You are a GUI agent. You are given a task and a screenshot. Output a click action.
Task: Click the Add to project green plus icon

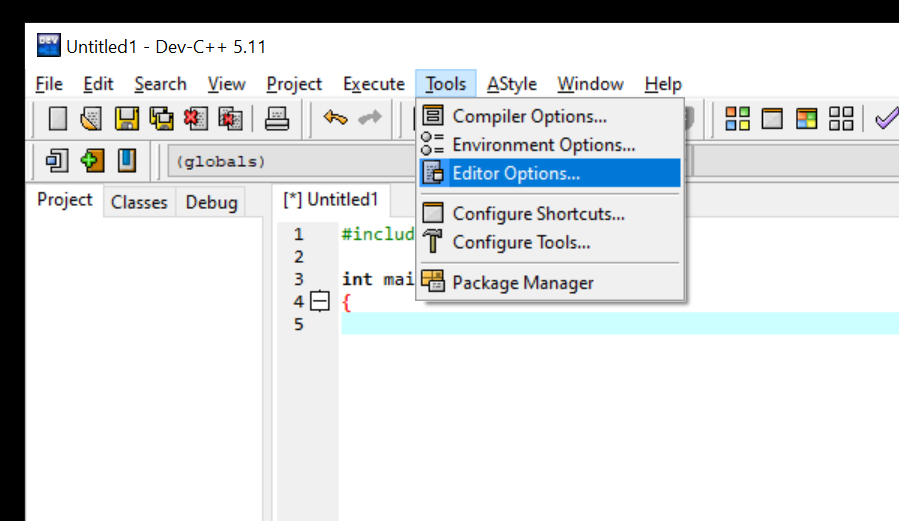click(x=92, y=160)
